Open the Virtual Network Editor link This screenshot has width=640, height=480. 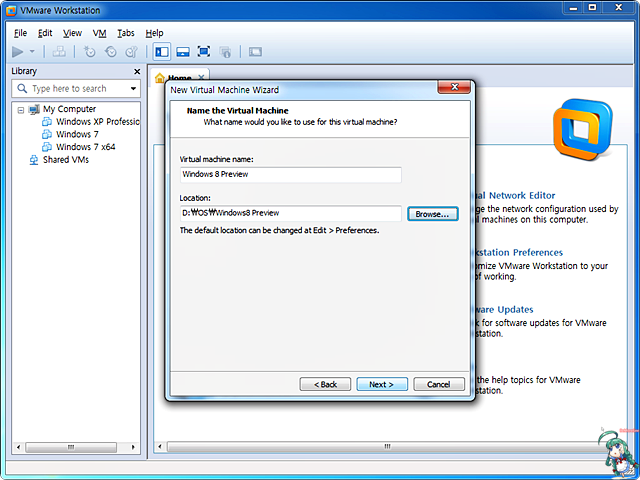click(516, 196)
